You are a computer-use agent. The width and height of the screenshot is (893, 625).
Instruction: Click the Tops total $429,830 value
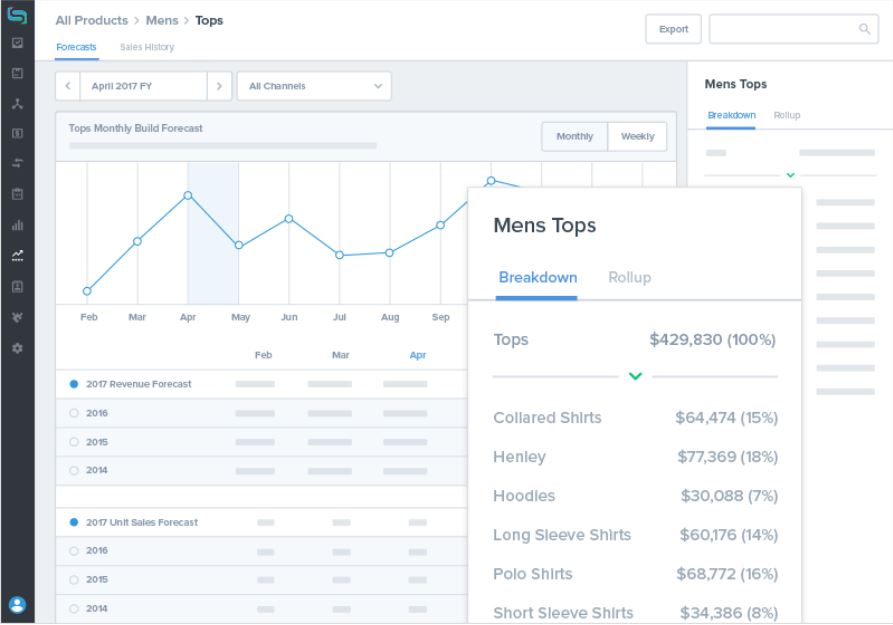pyautogui.click(x=712, y=340)
